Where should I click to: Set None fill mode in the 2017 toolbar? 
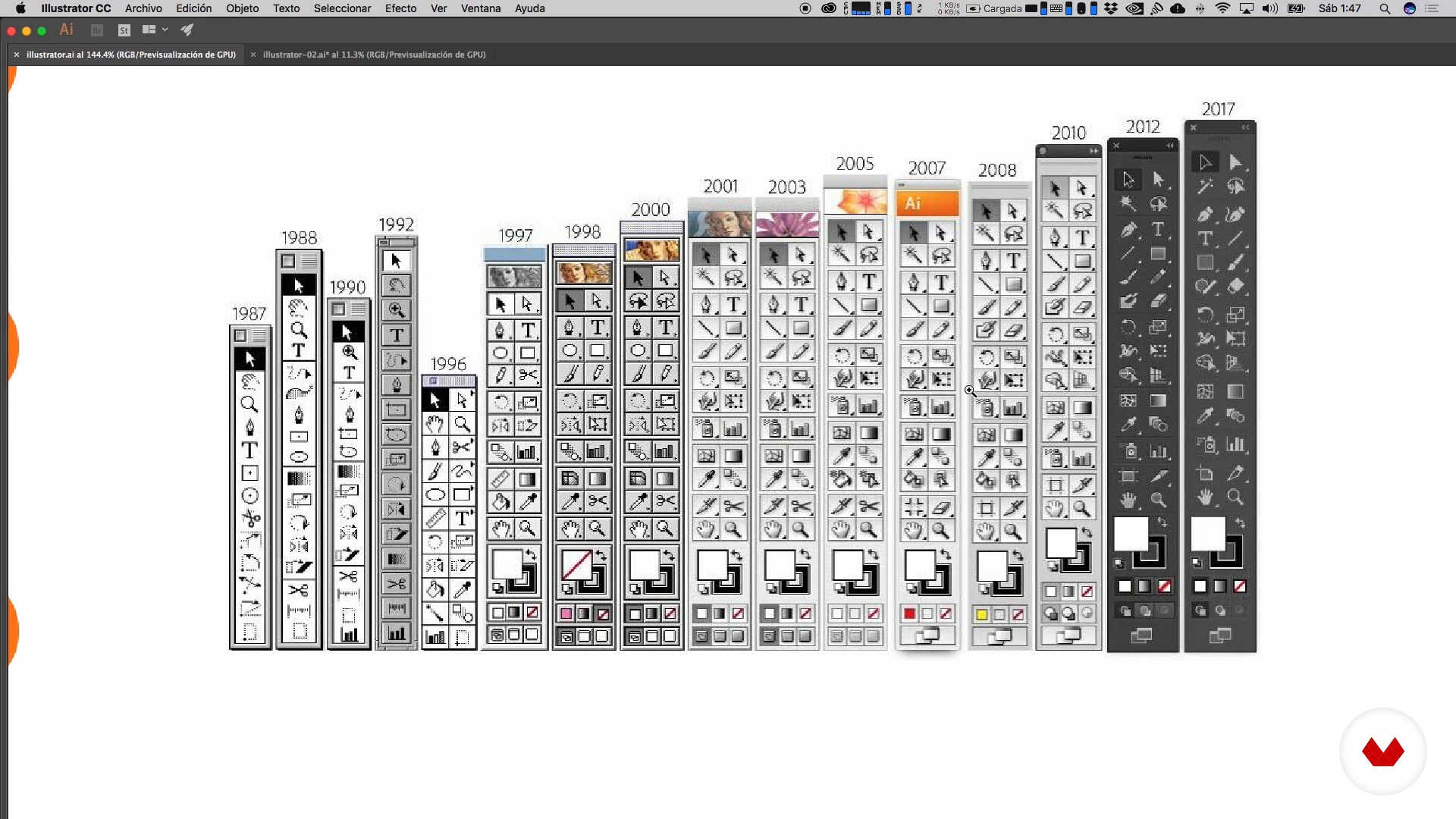pyautogui.click(x=1239, y=586)
